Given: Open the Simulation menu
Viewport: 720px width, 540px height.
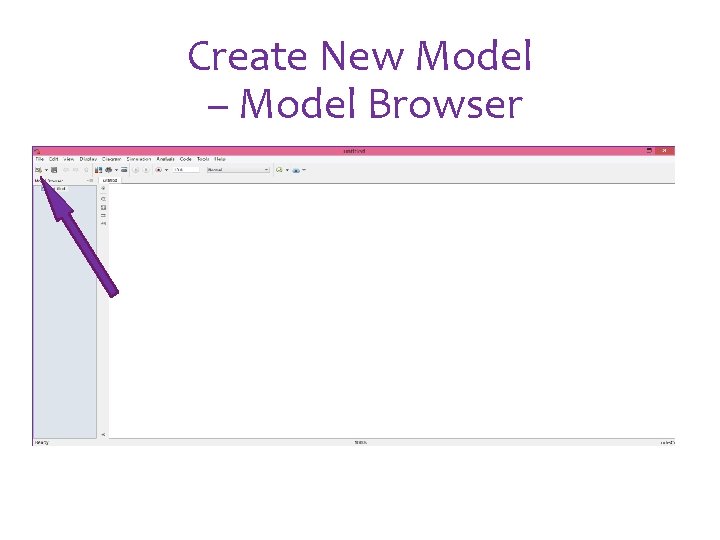Looking at the screenshot, I should pos(139,159).
